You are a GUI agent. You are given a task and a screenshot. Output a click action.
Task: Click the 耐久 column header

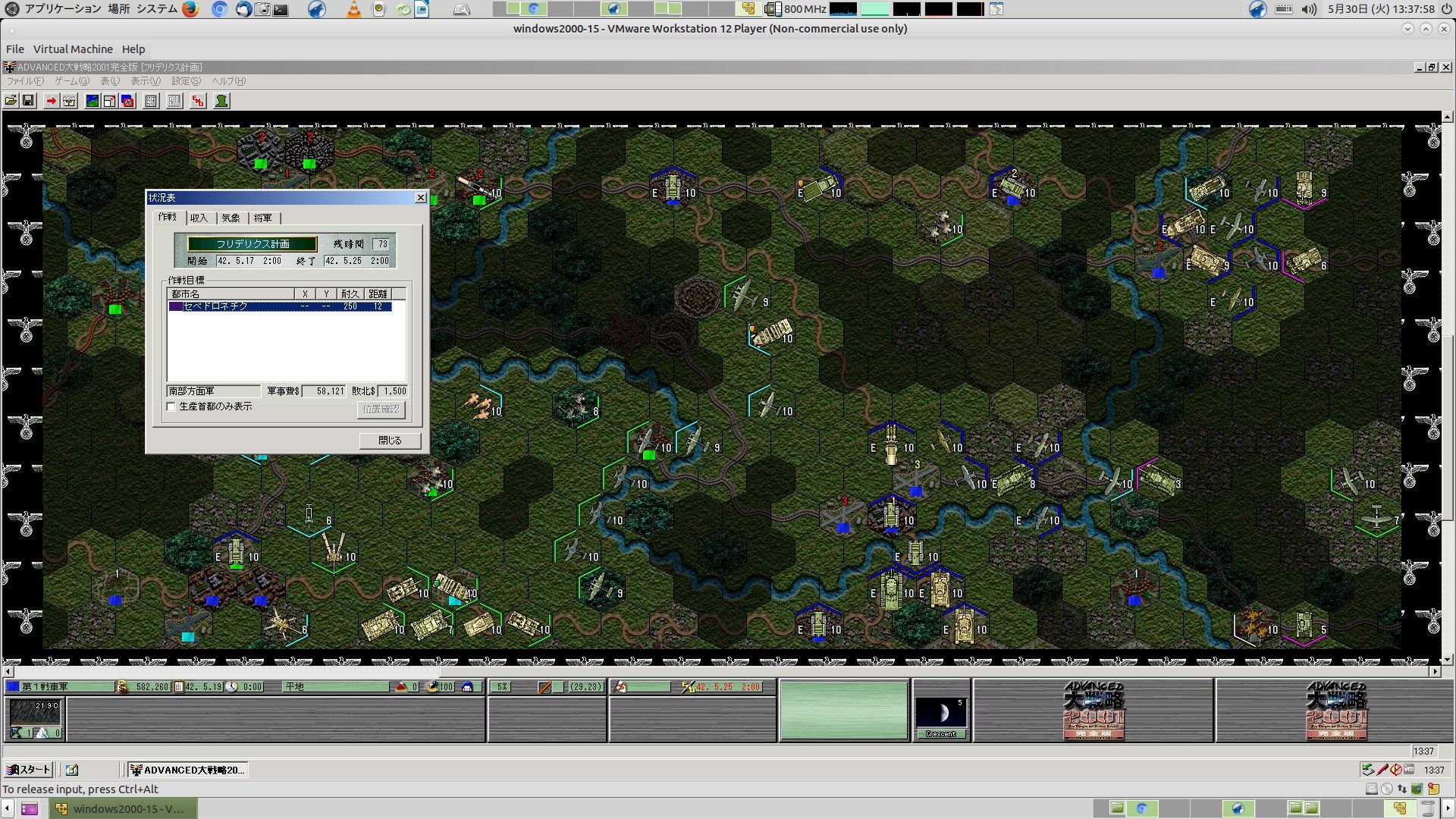pos(350,294)
